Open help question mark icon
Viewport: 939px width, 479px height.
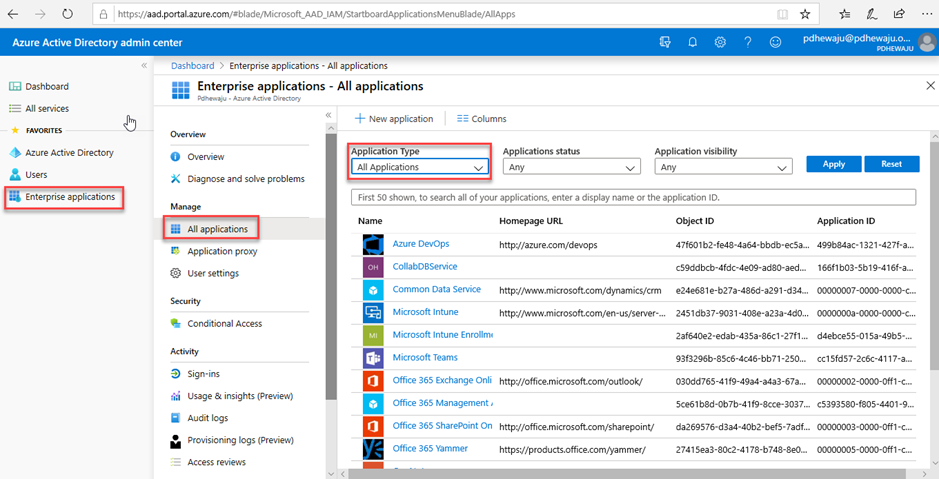[x=748, y=43]
